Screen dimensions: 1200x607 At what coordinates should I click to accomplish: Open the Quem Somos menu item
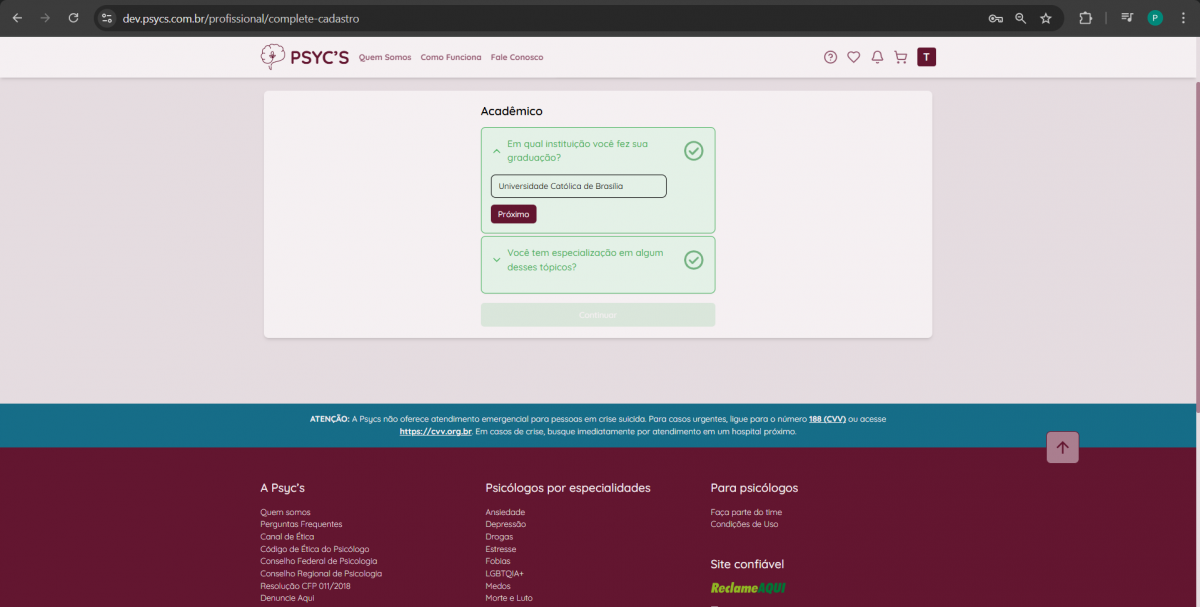point(385,57)
